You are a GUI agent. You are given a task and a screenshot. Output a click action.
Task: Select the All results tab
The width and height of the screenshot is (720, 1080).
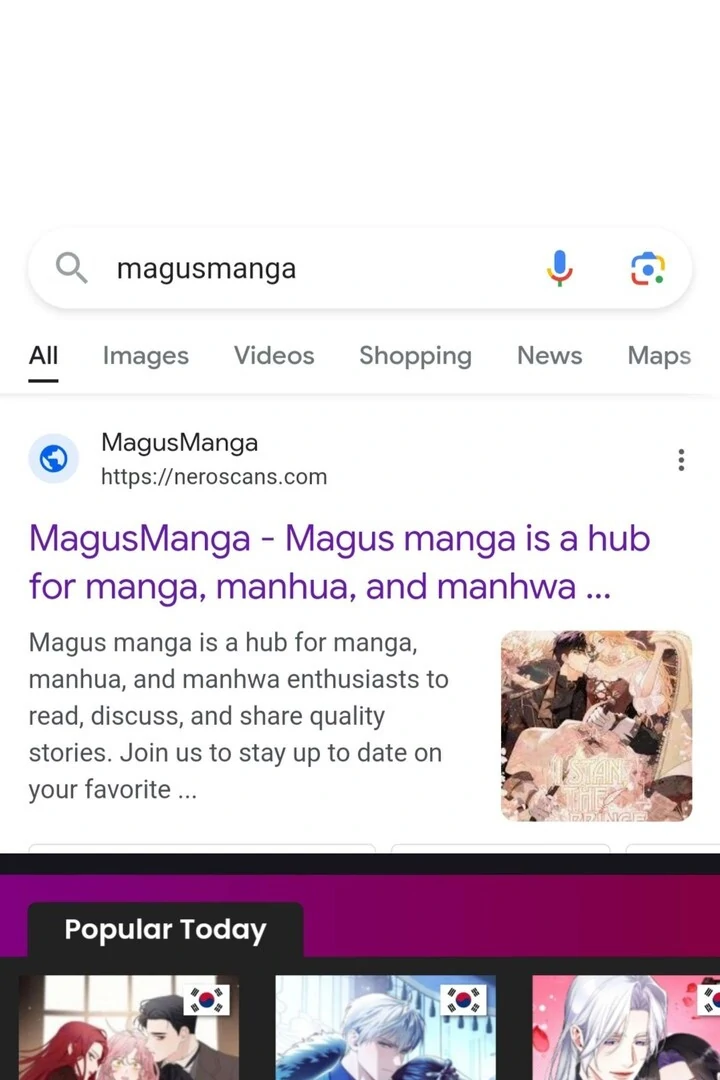[43, 355]
